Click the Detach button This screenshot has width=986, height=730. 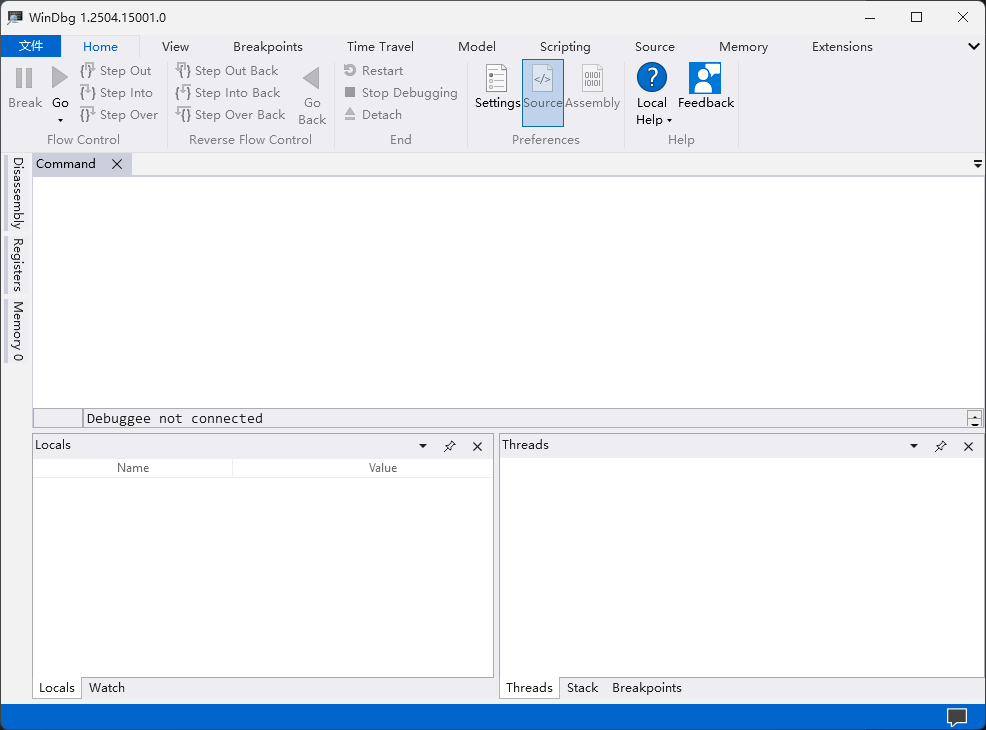373,114
